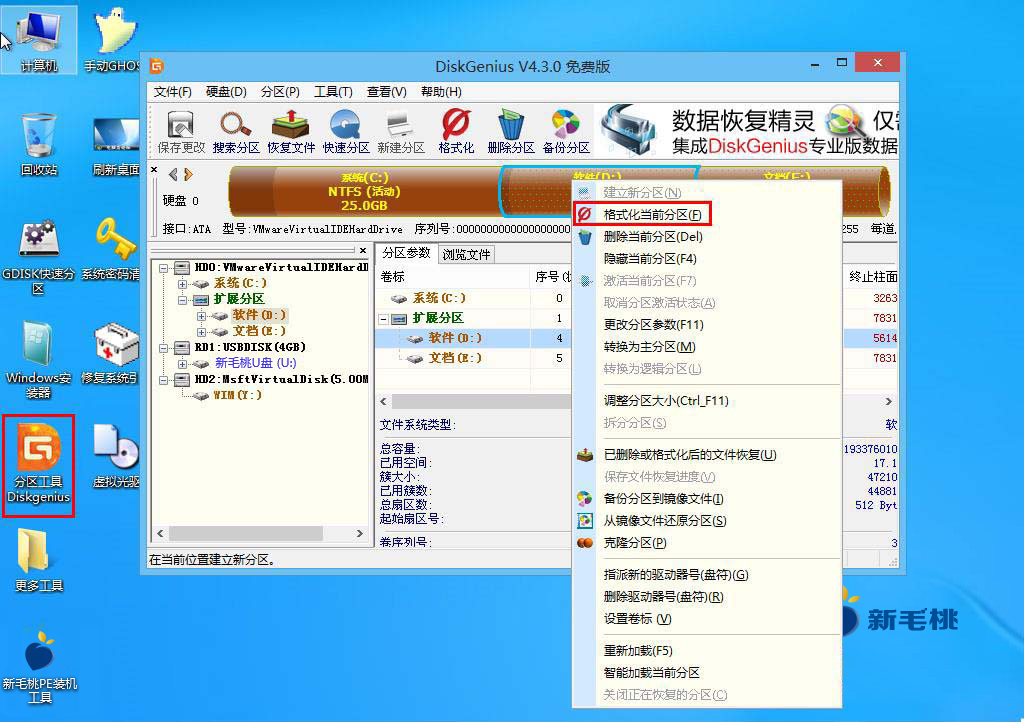
Task: Select the GDISK快速分区 desktop icon
Action: pos(39,257)
